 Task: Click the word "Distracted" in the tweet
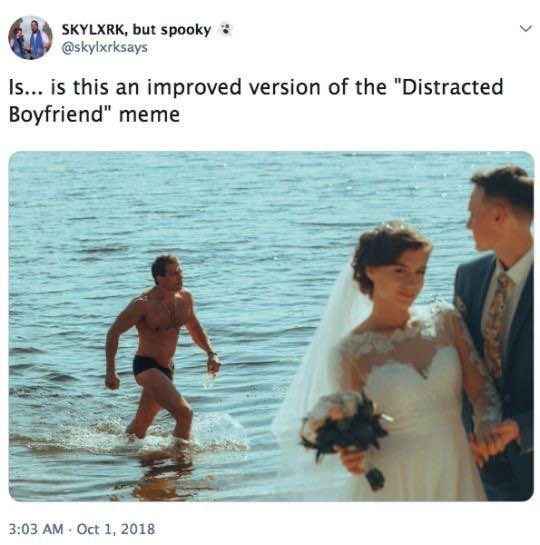click(x=450, y=87)
